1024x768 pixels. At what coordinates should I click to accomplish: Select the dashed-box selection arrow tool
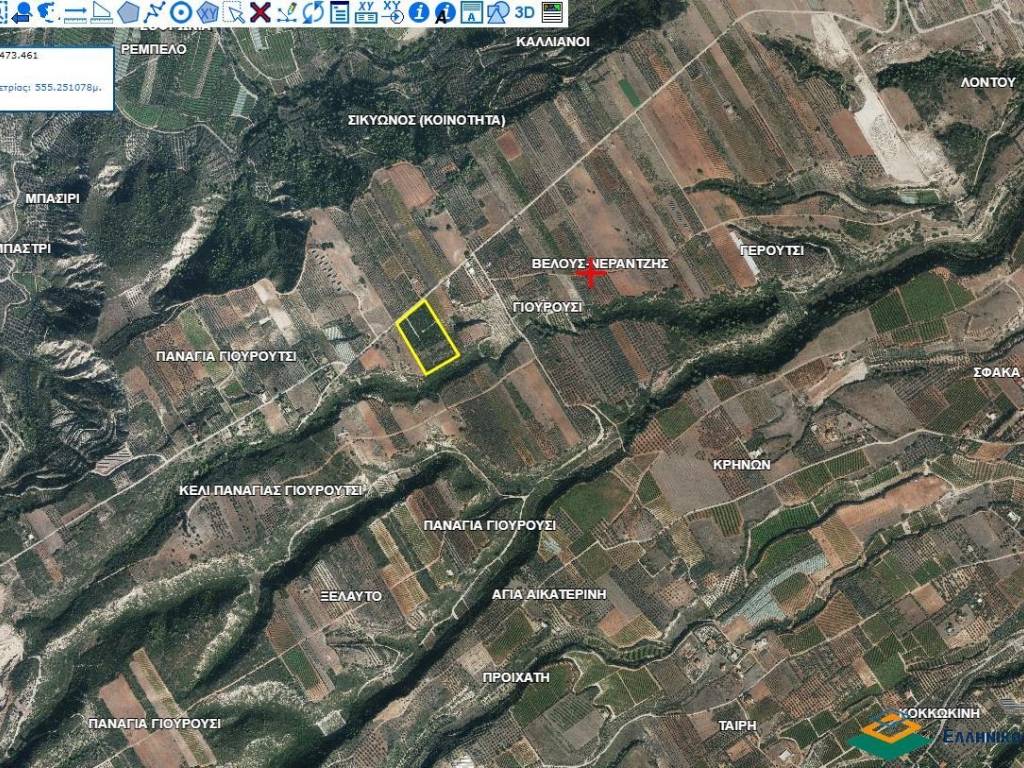point(233,12)
